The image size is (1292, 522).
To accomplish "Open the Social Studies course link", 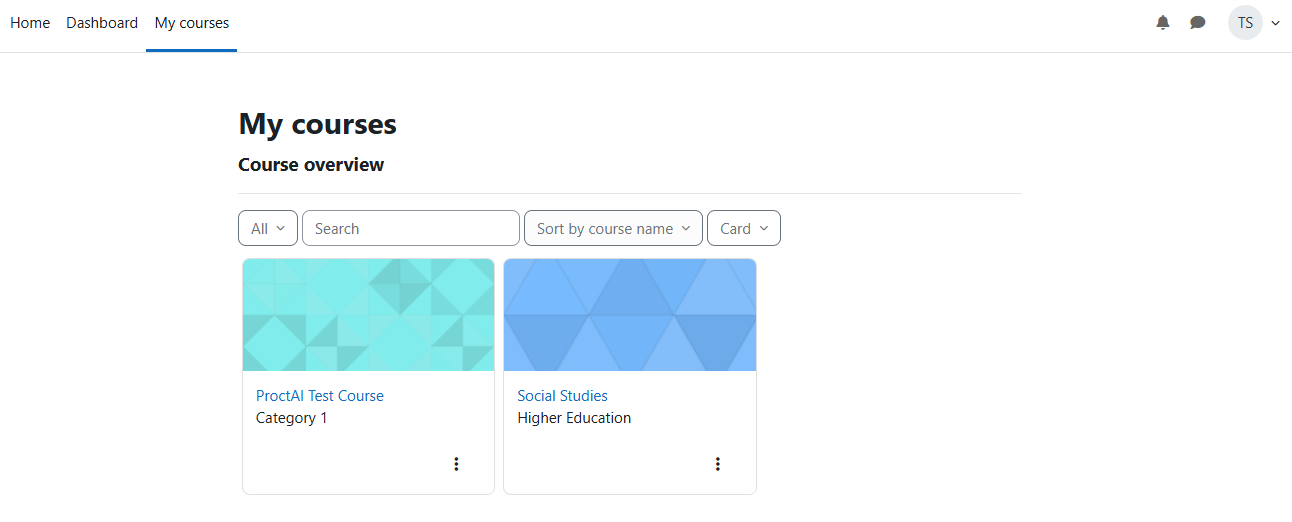I will [x=562, y=396].
